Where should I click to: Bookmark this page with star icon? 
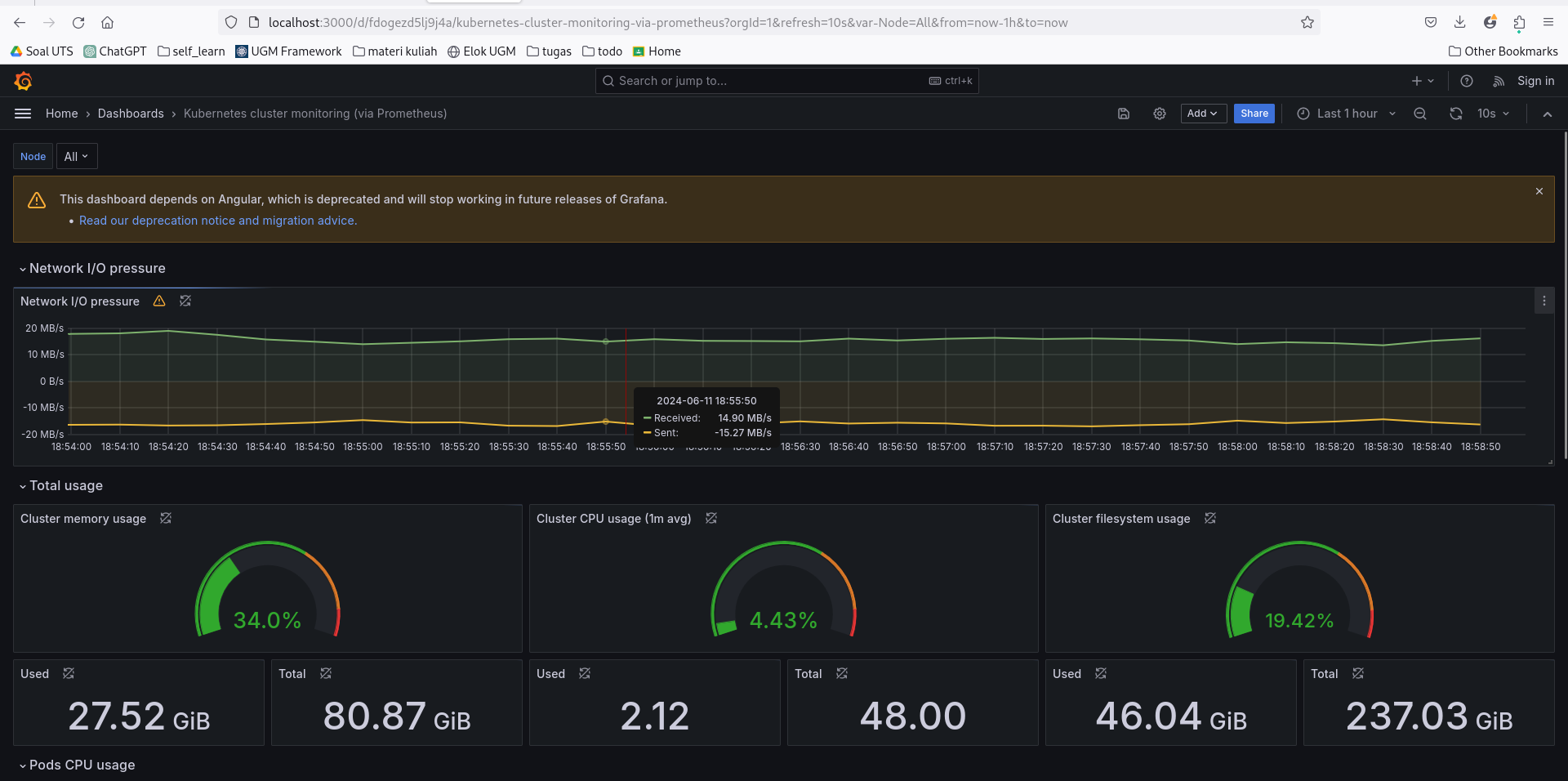click(x=1307, y=23)
